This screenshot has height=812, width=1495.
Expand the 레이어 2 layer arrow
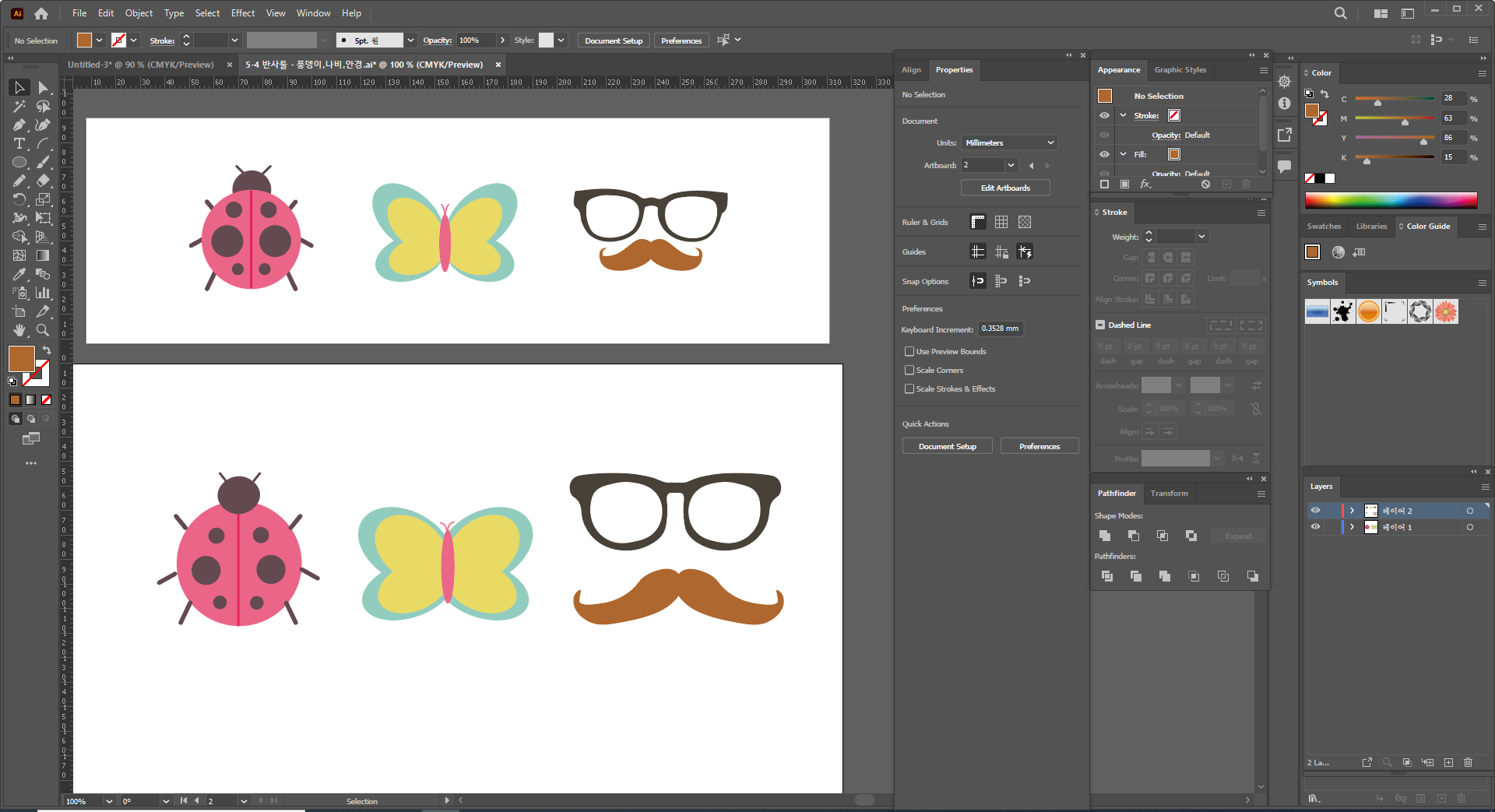(x=1353, y=511)
